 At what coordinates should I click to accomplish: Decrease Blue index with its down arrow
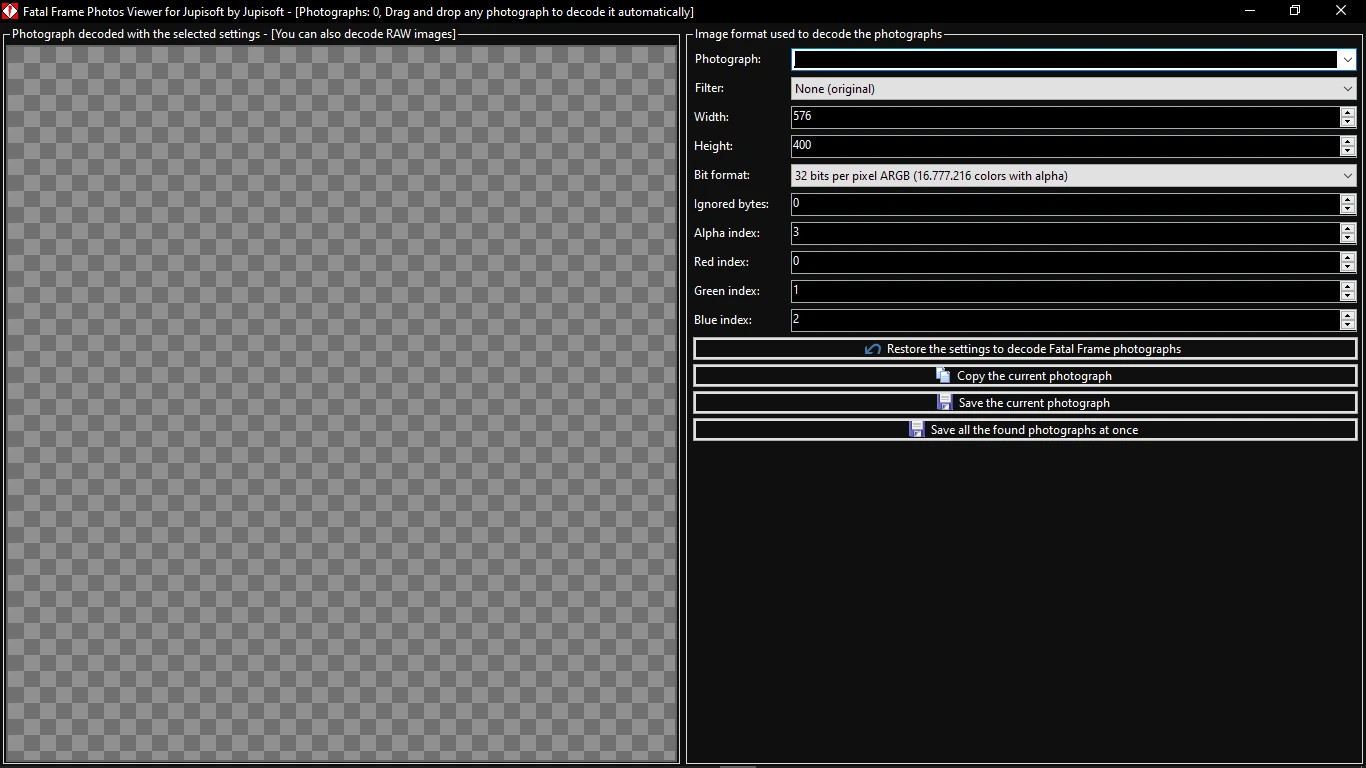click(1347, 324)
